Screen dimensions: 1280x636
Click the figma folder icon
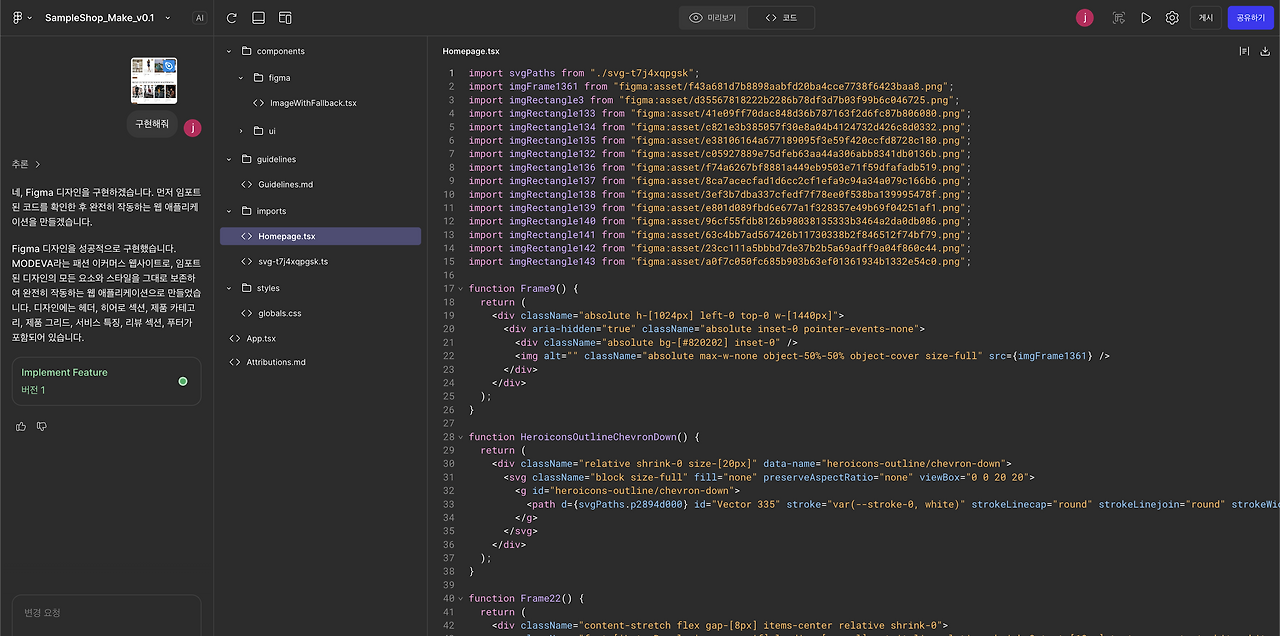259,77
